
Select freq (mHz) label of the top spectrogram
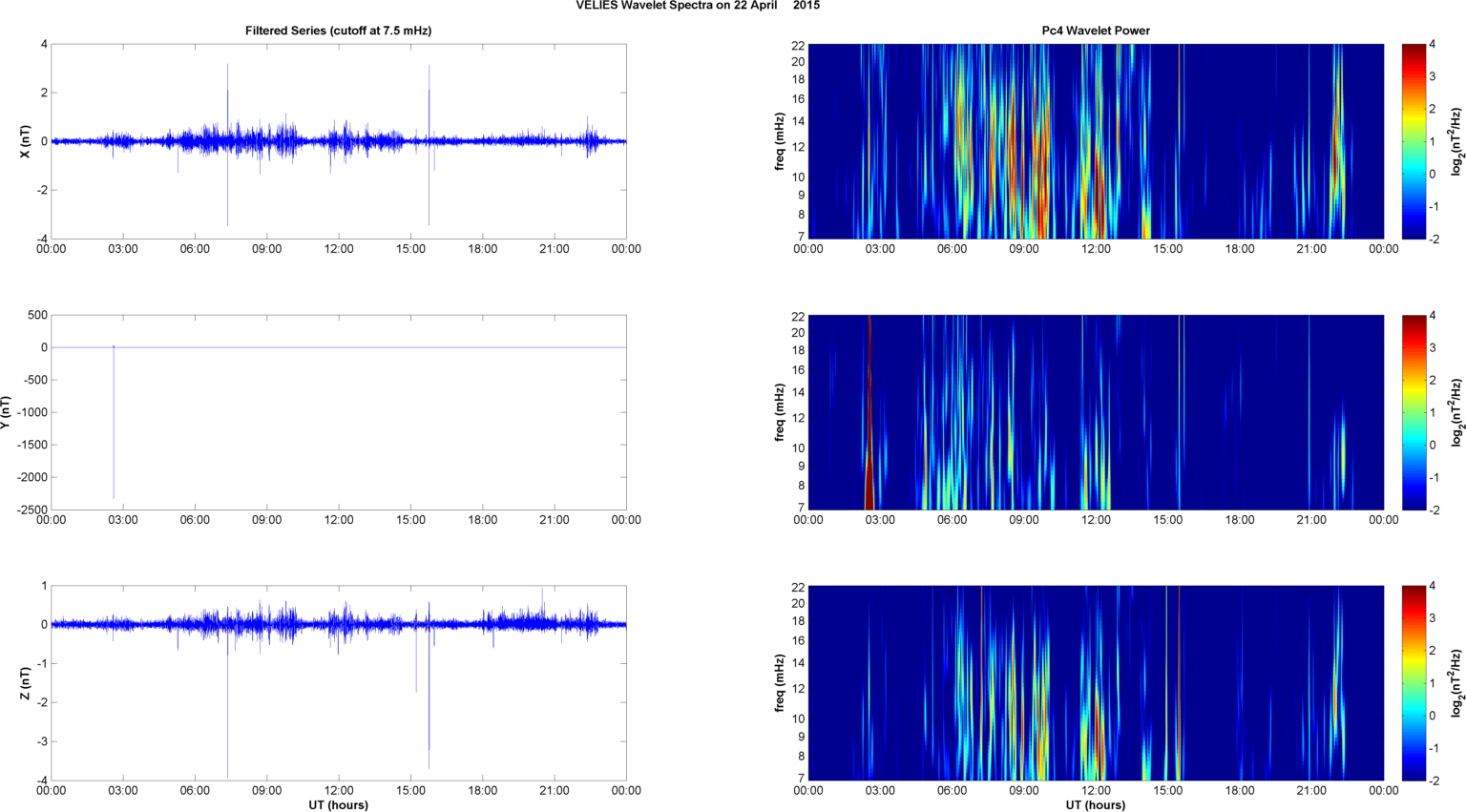[780, 141]
